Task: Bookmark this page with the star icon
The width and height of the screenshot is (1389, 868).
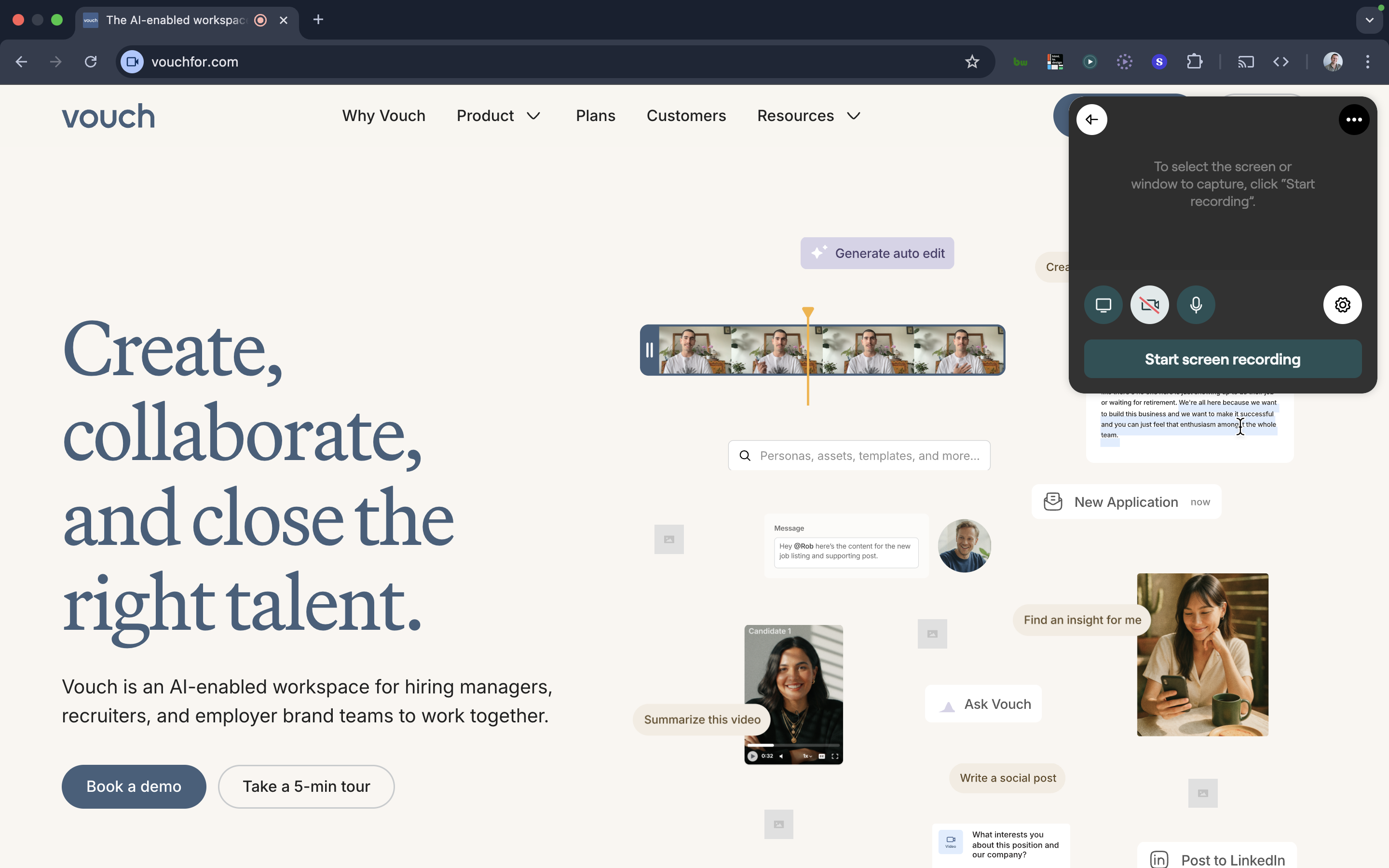Action: (972, 61)
